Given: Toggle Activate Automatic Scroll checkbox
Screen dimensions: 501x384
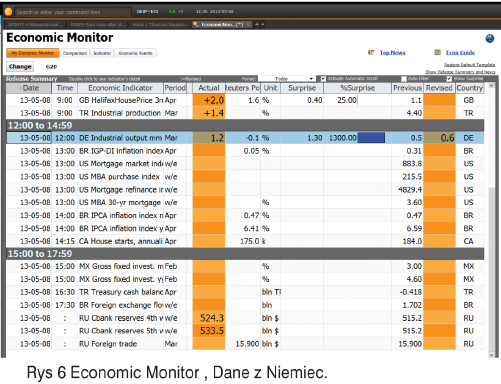Looking at the screenshot, I should pos(323,79).
